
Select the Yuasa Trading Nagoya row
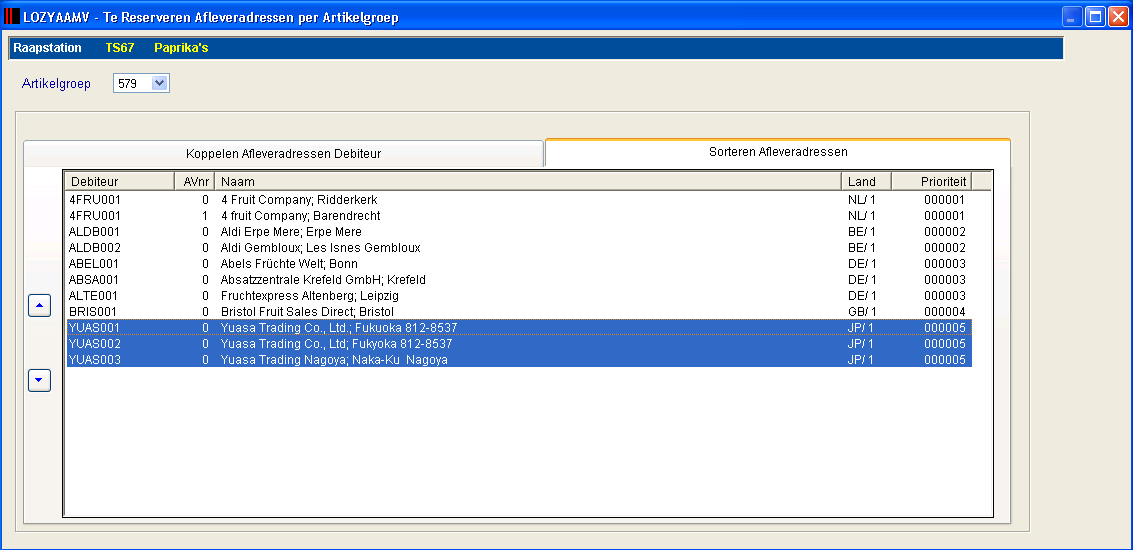[x=519, y=359]
